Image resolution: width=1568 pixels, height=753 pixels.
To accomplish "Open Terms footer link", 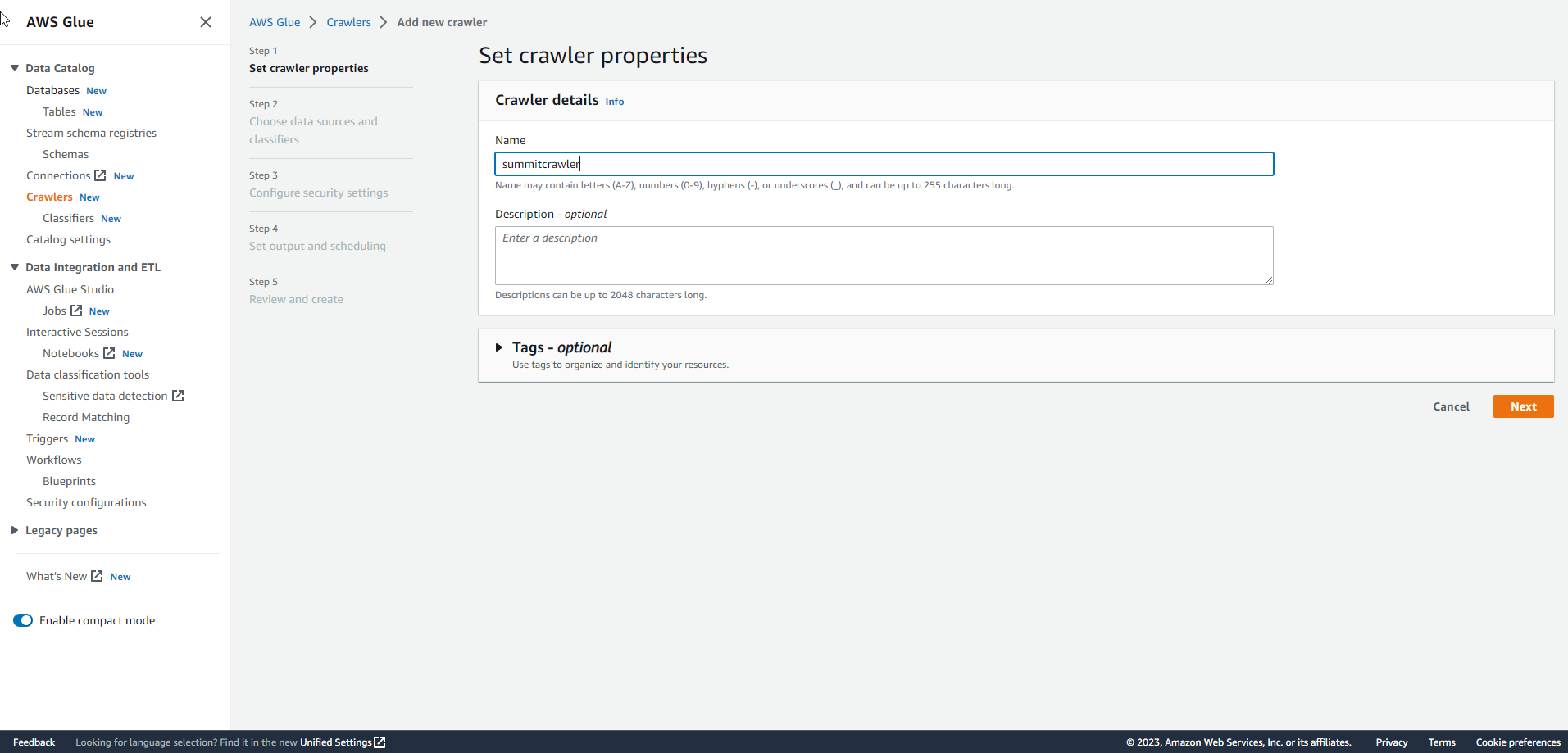I will 1442,742.
